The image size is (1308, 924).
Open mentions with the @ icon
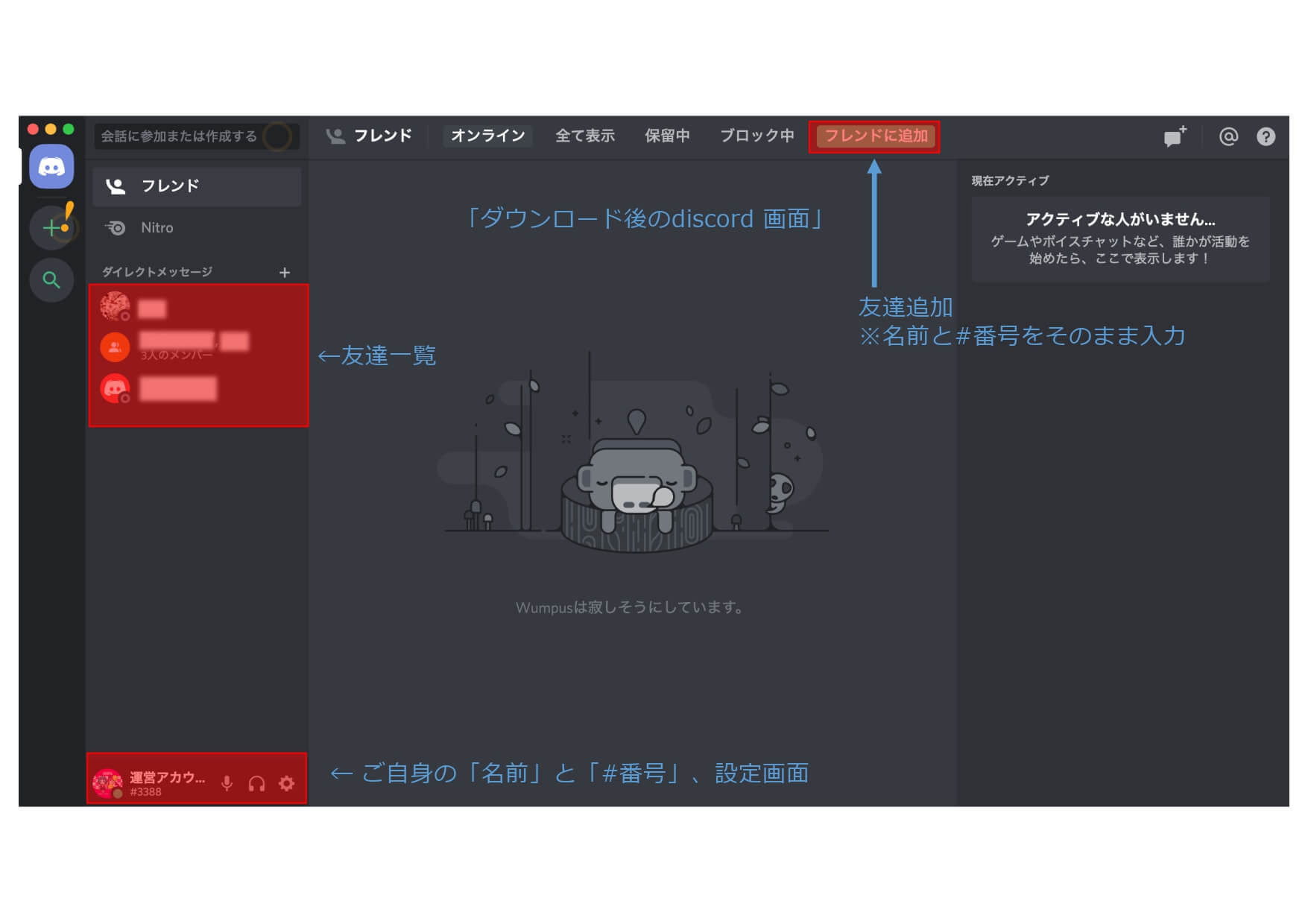coord(1228,136)
